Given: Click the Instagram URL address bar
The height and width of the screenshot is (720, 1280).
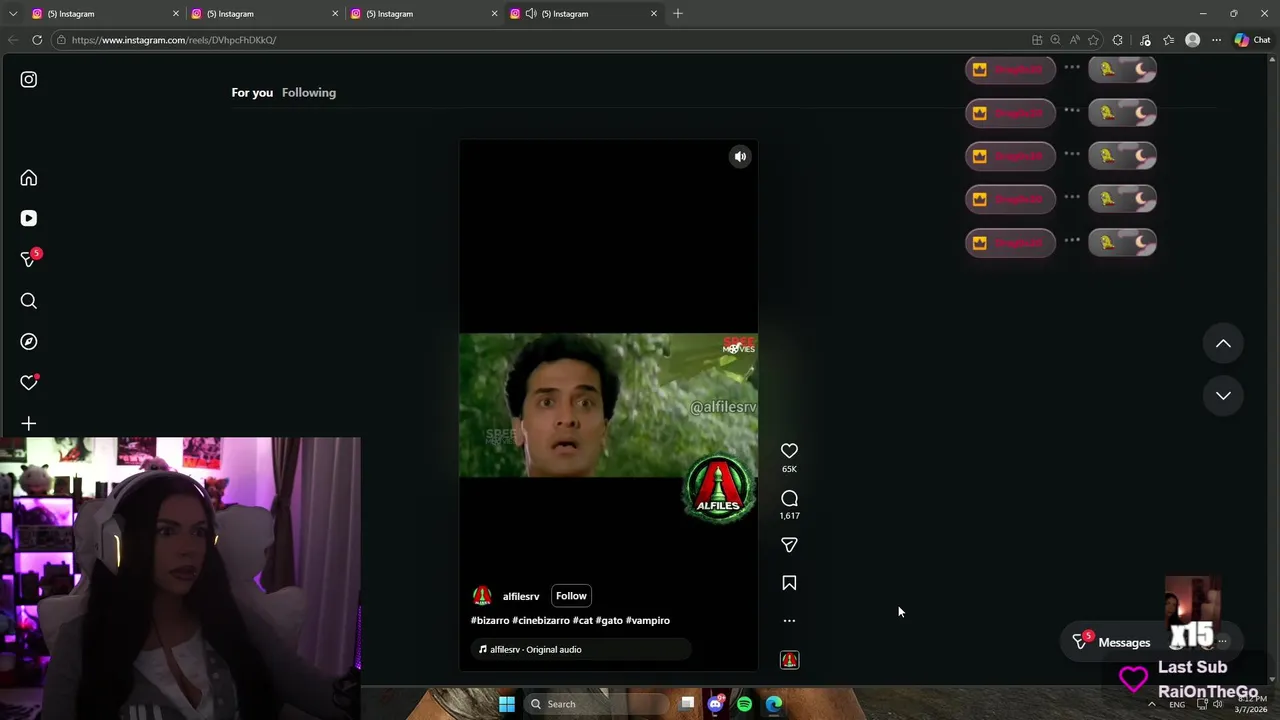Looking at the screenshot, I should tap(540, 40).
